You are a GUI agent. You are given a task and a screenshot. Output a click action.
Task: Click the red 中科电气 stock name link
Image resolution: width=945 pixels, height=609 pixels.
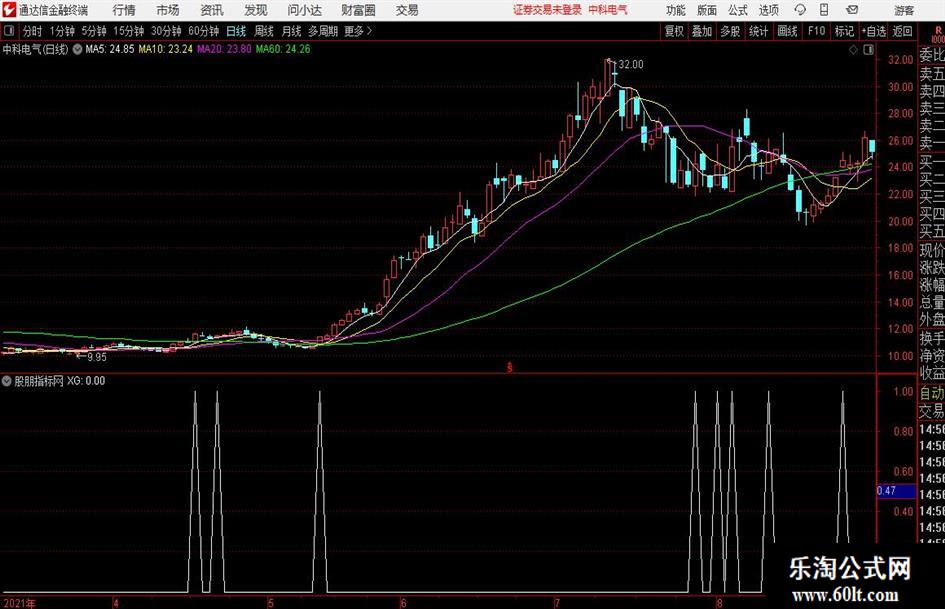pyautogui.click(x=608, y=10)
